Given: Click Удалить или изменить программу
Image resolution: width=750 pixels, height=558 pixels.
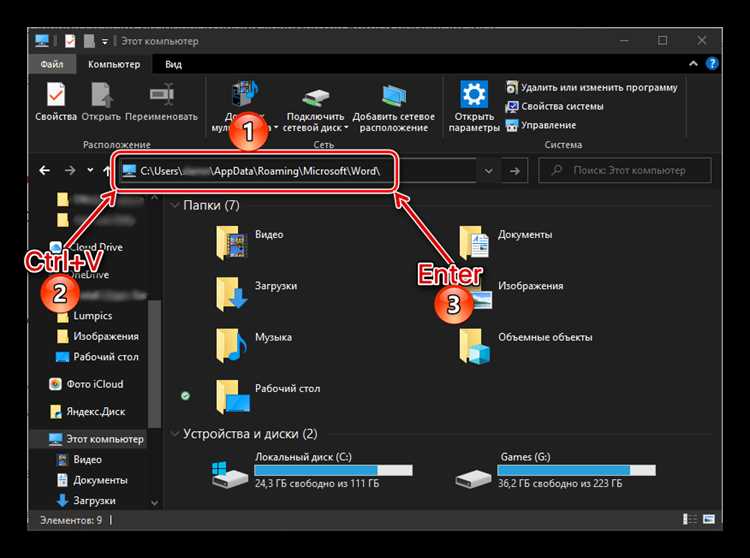Looking at the screenshot, I should point(592,88).
